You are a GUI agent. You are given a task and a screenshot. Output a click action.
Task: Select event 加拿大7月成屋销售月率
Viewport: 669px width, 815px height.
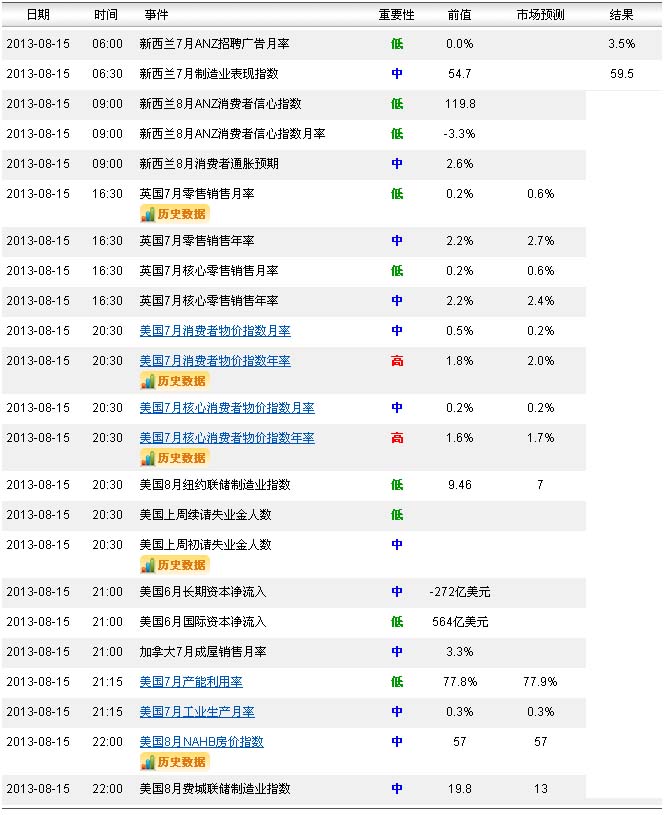coord(203,652)
